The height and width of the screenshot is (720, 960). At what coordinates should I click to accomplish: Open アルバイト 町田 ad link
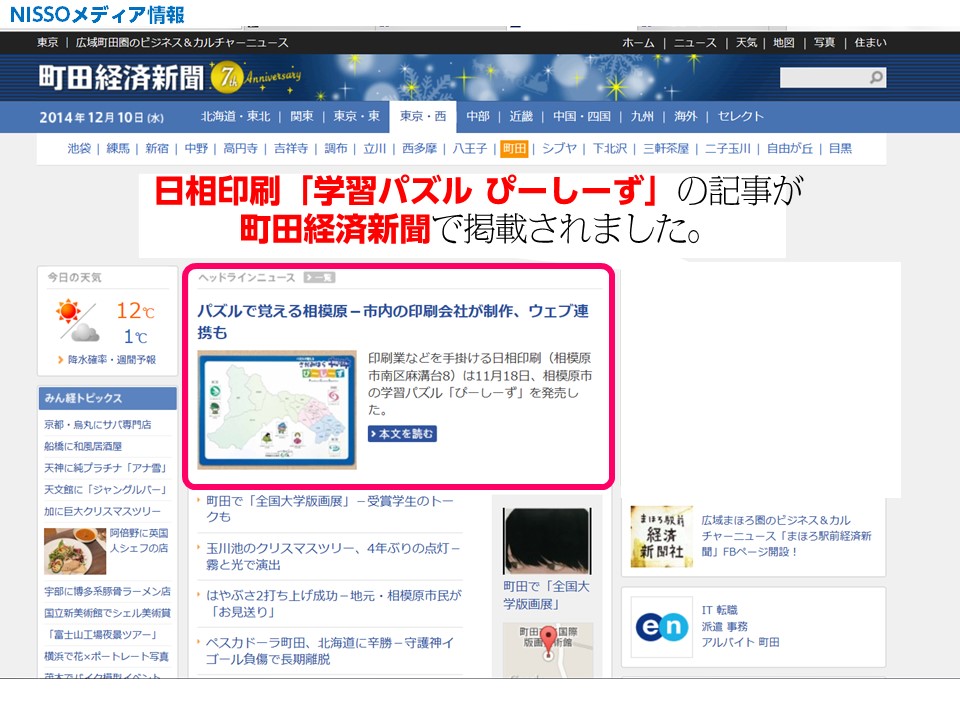coord(740,642)
